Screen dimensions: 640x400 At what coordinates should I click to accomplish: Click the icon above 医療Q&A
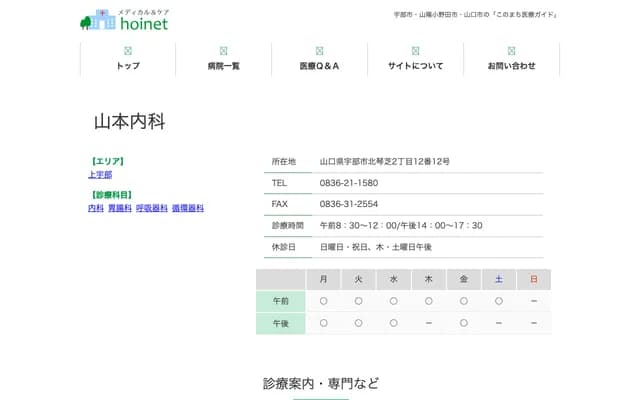pyautogui.click(x=319, y=50)
